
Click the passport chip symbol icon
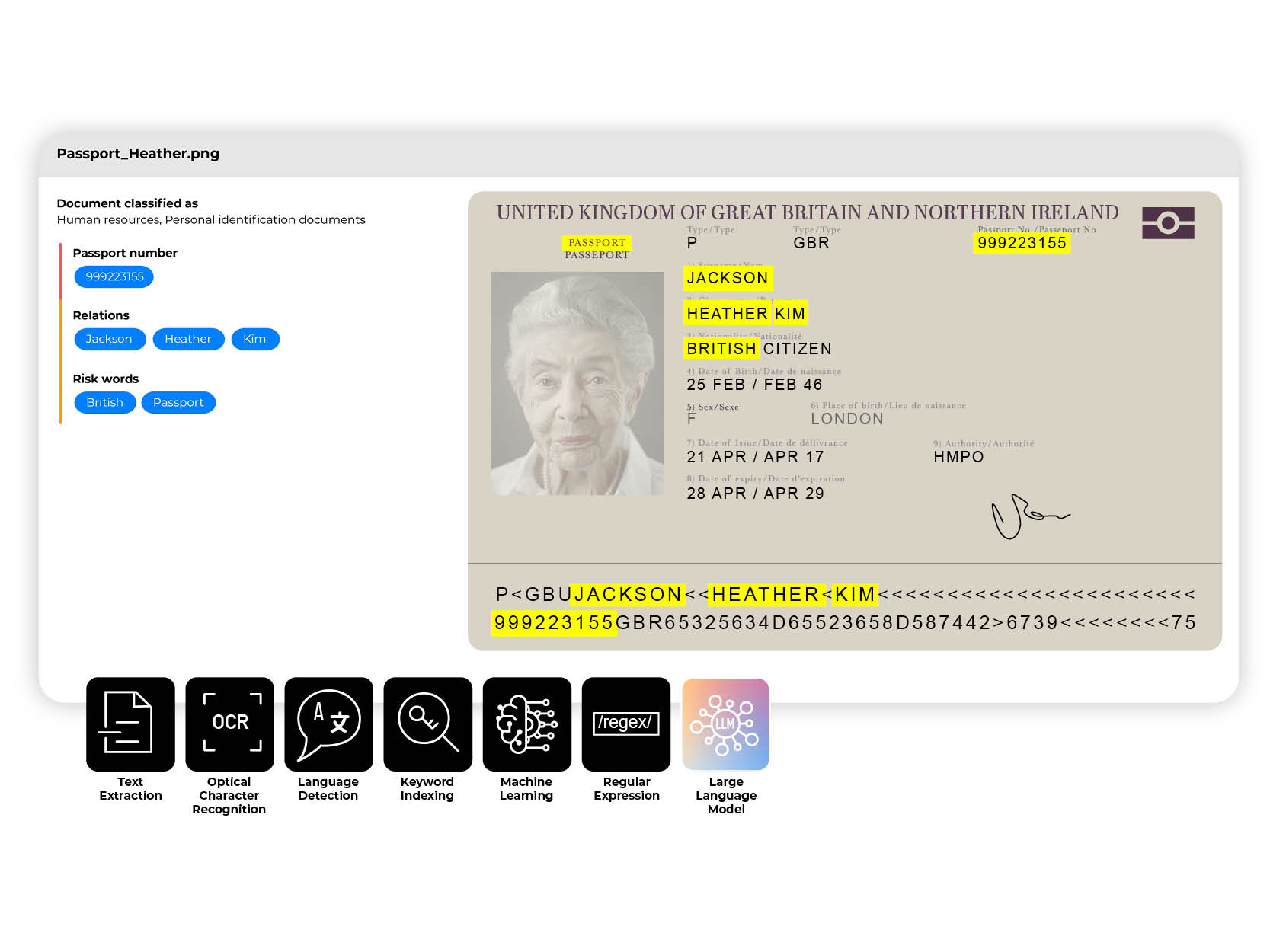[1167, 223]
